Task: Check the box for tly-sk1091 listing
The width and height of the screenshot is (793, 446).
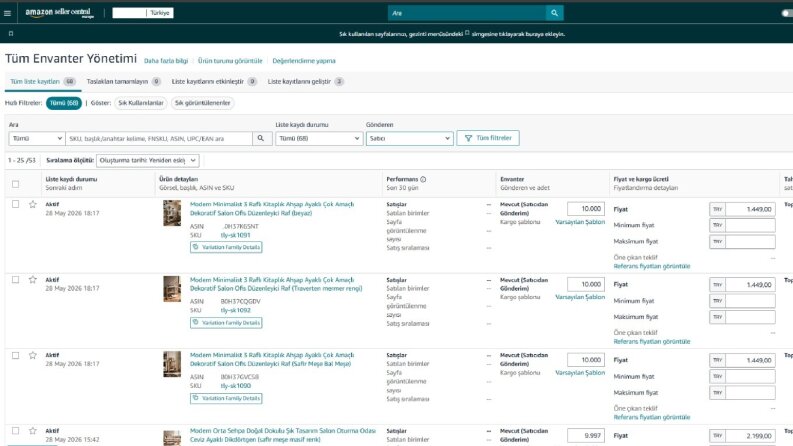Action: click(16, 204)
